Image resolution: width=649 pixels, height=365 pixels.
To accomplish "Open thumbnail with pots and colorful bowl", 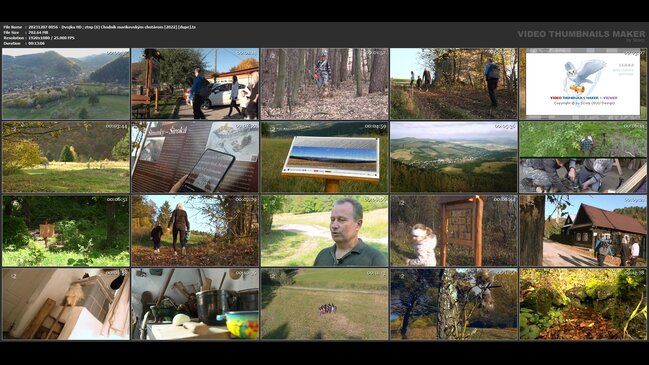I will click(x=195, y=304).
